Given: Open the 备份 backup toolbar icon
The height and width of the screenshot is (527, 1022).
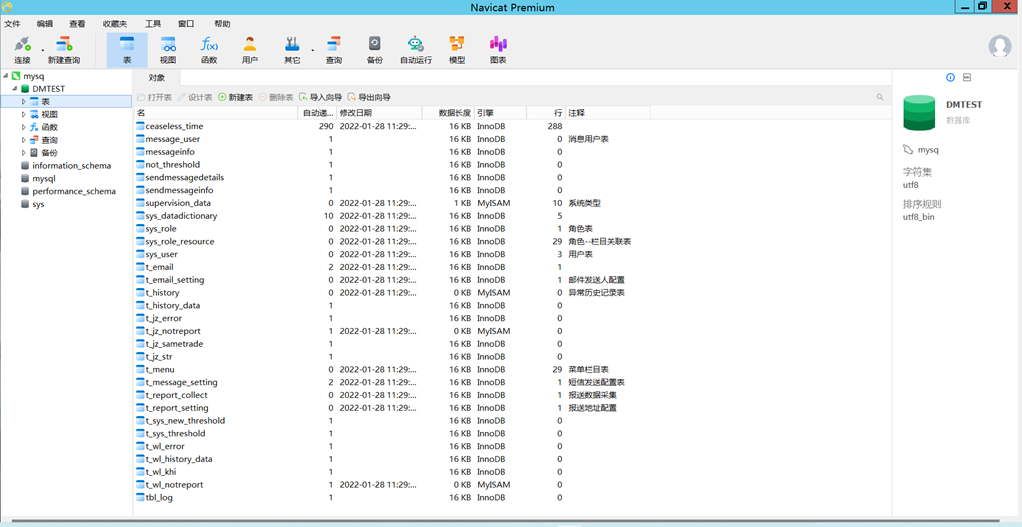Looking at the screenshot, I should 375,50.
